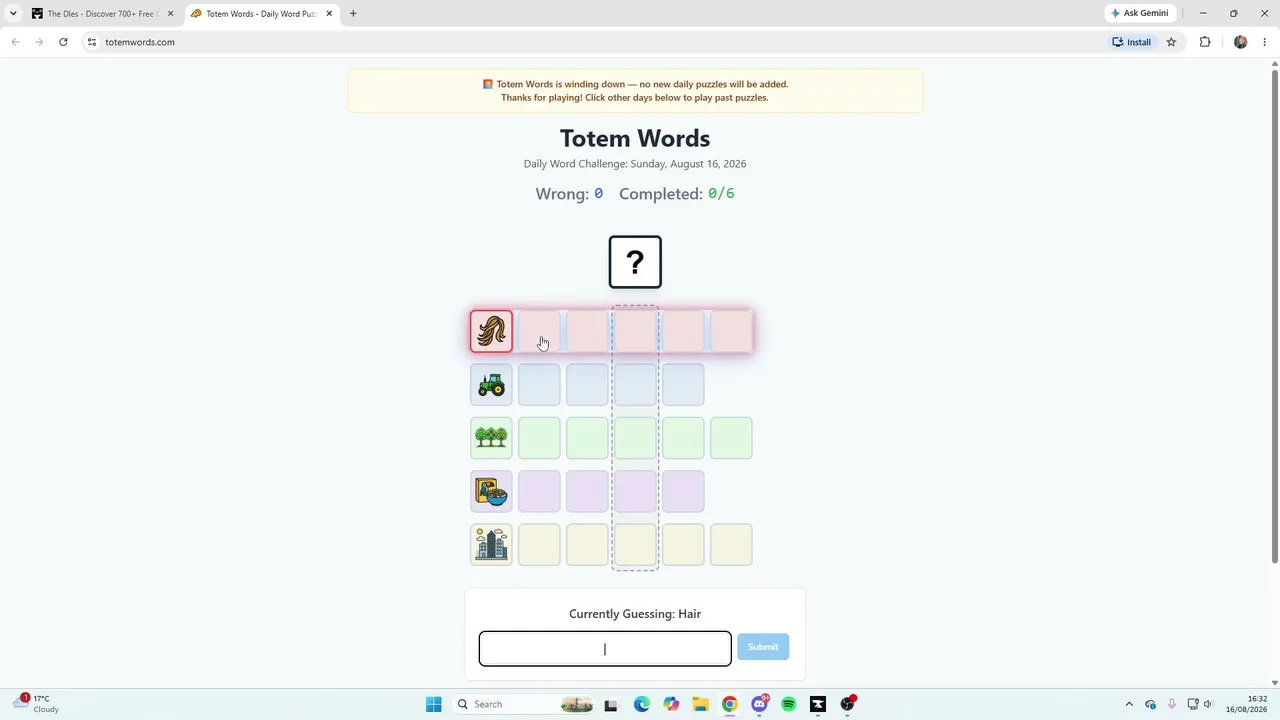This screenshot has height=720, width=1280.
Task: Open the volume tray icon
Action: (1208, 704)
